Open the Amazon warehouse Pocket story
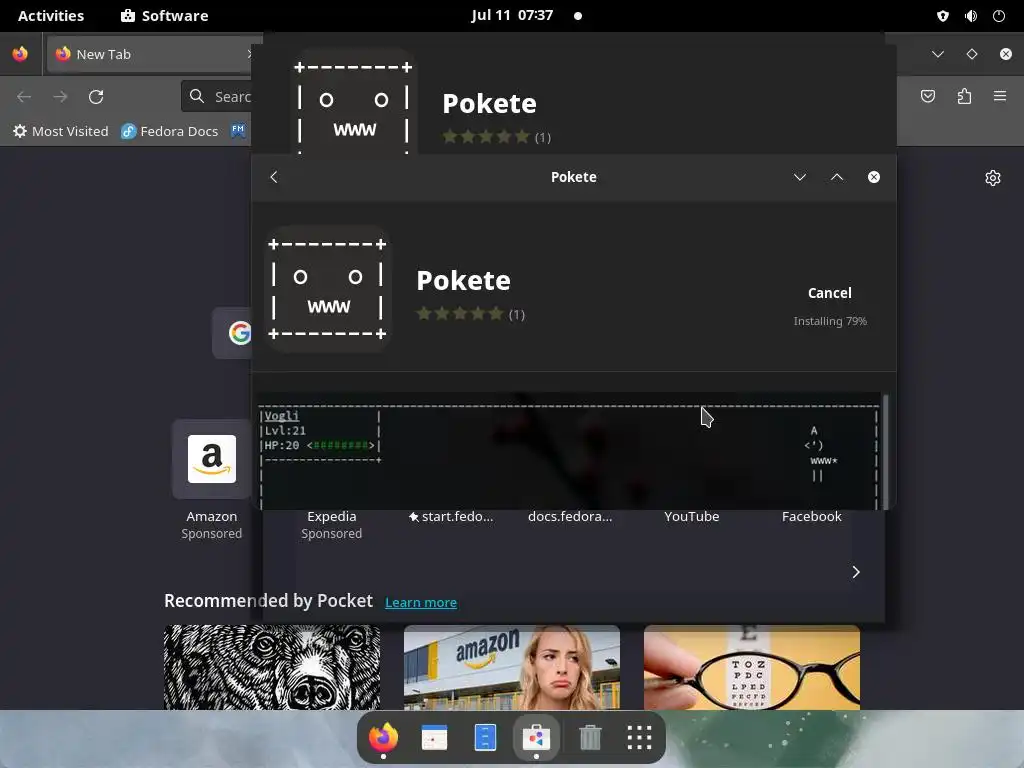 pos(511,667)
